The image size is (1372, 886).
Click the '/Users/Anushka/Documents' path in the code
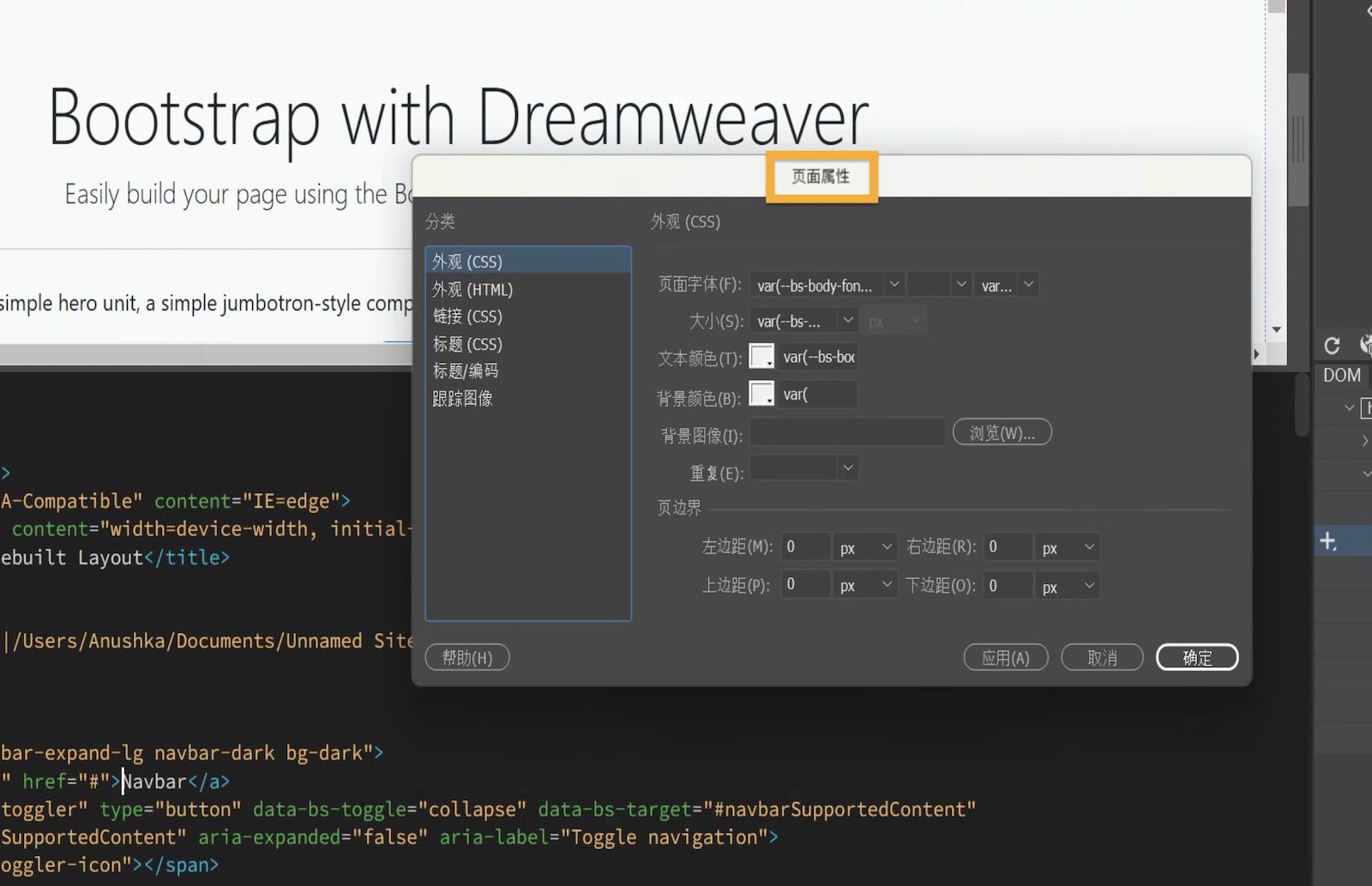pyautogui.click(x=147, y=642)
